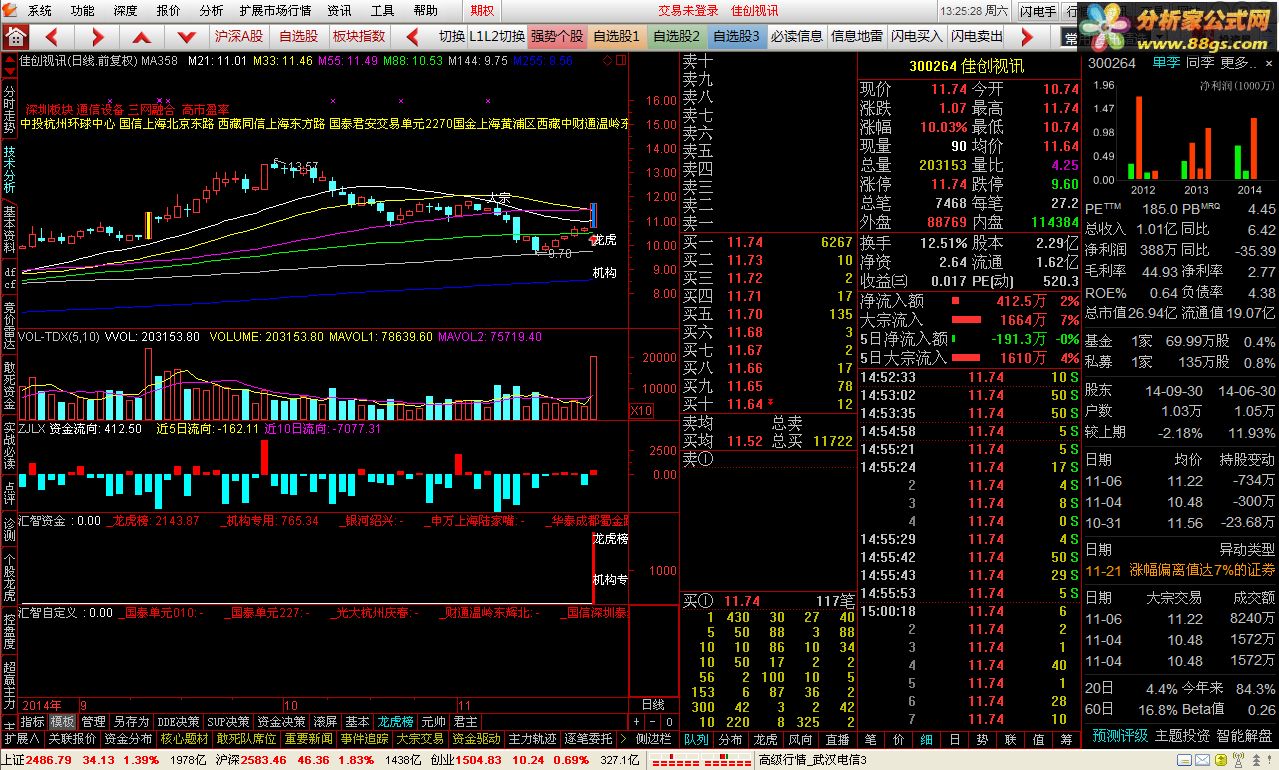Image resolution: width=1279 pixels, height=770 pixels.
Task: Open the 实战必读 sidebar panel
Action: click(9, 447)
